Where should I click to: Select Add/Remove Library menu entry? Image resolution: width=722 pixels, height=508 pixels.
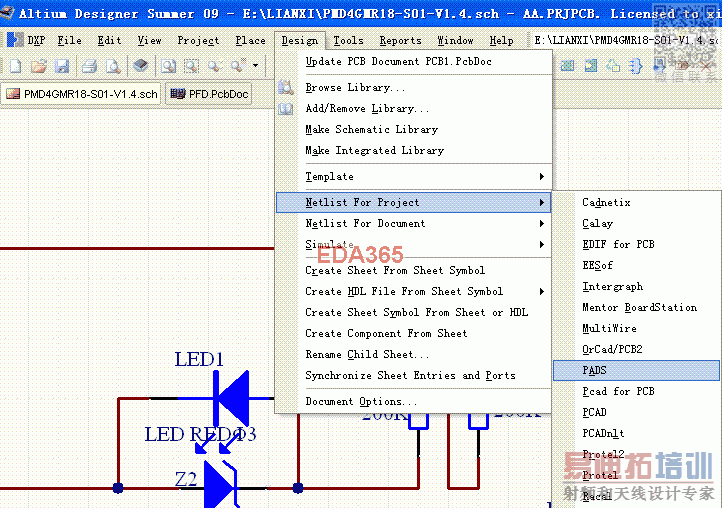(x=413, y=108)
